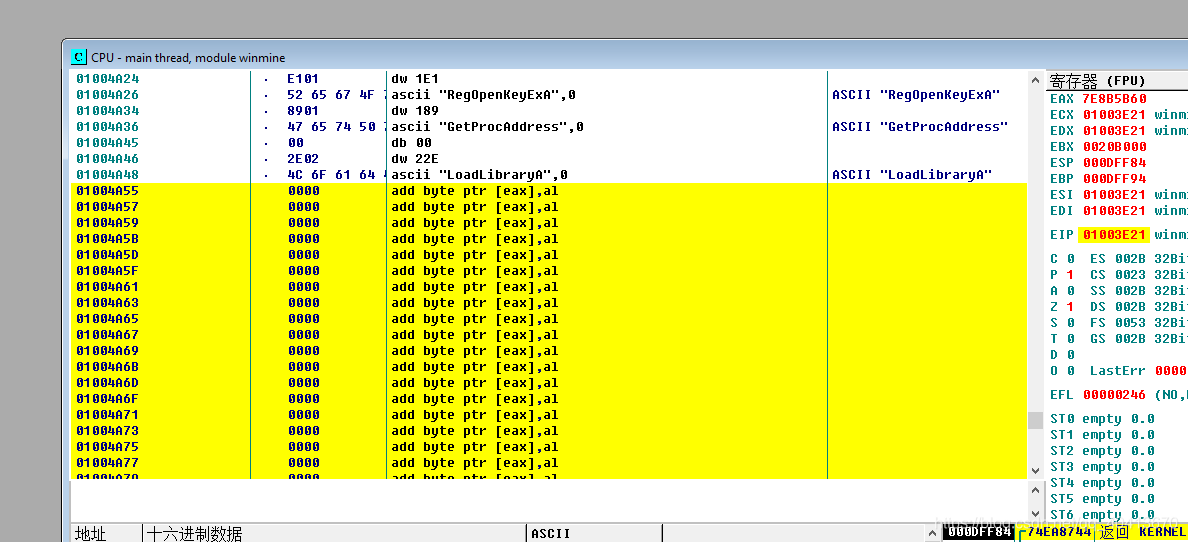Click the LastErr entry in registers
Viewport: 1188px width, 542px height.
pos(1138,370)
